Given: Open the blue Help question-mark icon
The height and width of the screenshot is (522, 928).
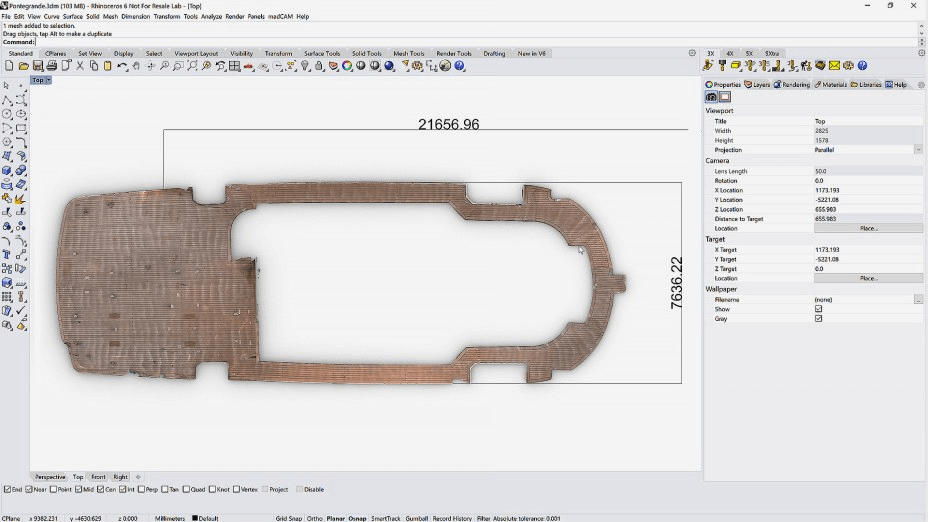Looking at the screenshot, I should 460,66.
